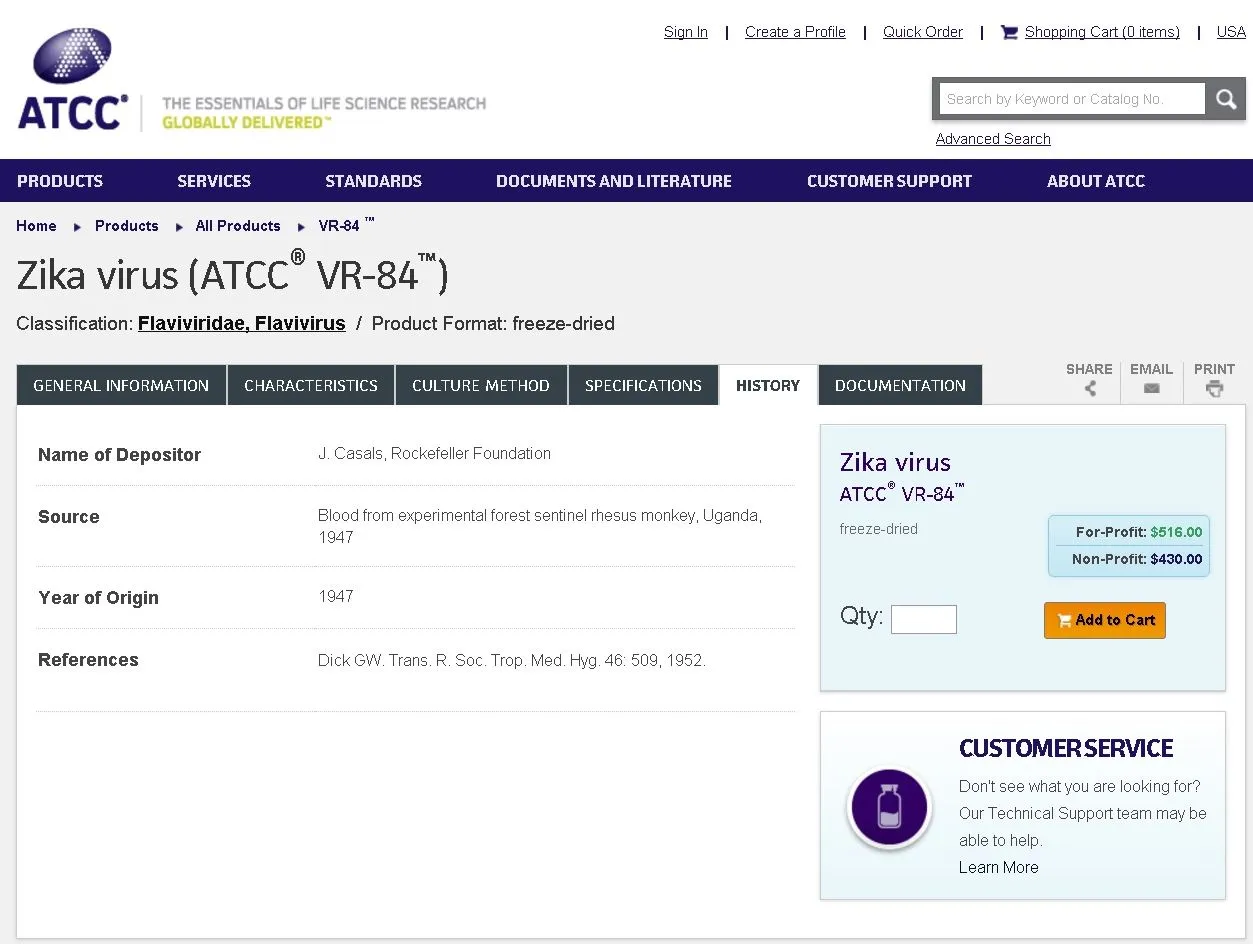The width and height of the screenshot is (1253, 944).
Task: Switch to the Characteristics tab
Action: tap(311, 385)
